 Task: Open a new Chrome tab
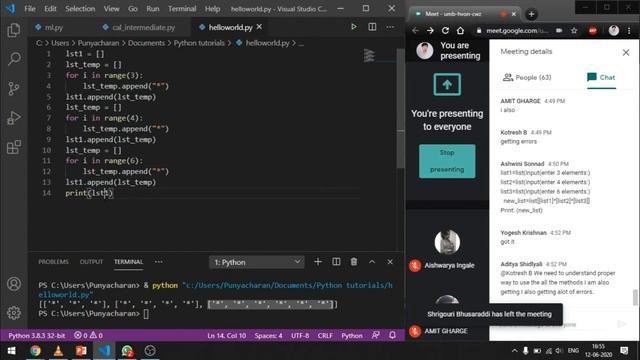531,14
